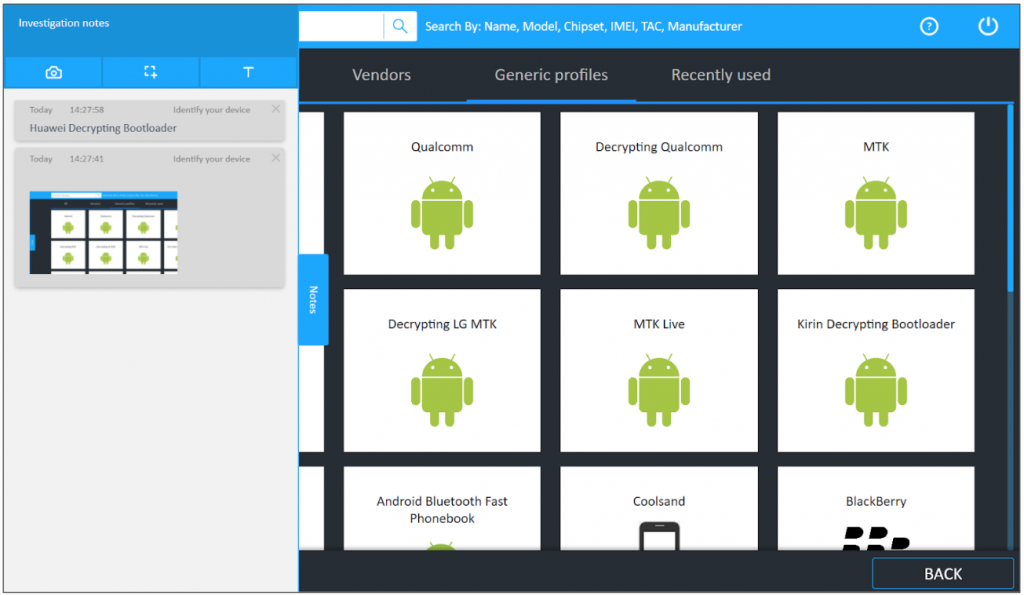The height and width of the screenshot is (596, 1024).
Task: Click the BACK button
Action: tap(942, 574)
